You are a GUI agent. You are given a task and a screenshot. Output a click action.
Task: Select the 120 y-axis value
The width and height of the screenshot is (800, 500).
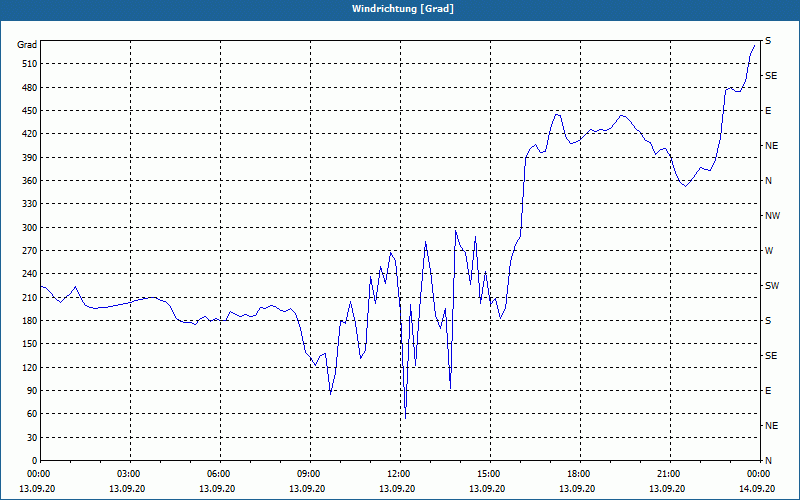(x=29, y=367)
